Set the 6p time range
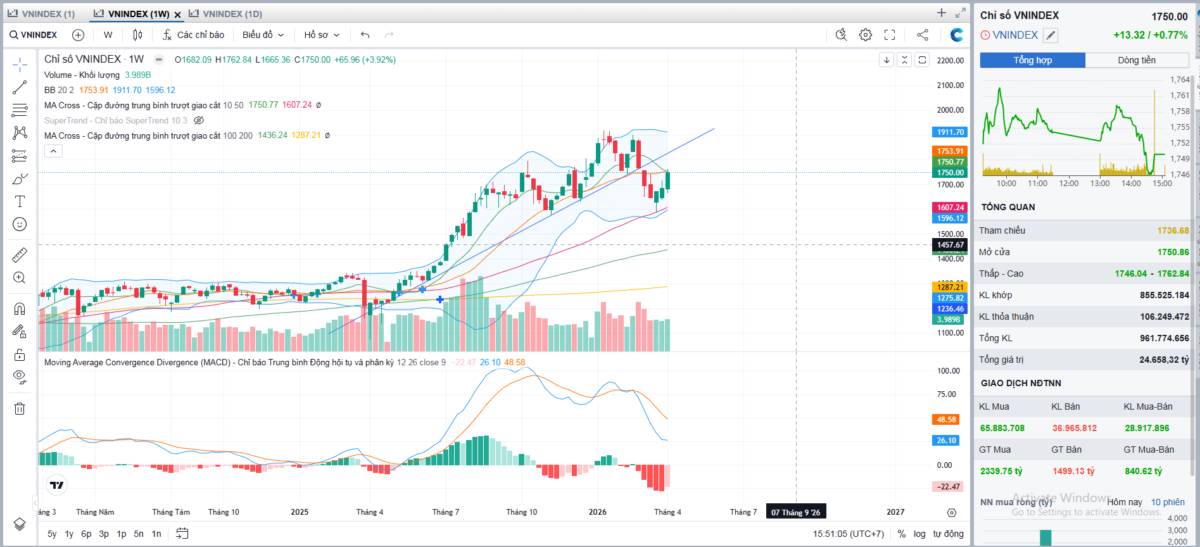 click(86, 534)
